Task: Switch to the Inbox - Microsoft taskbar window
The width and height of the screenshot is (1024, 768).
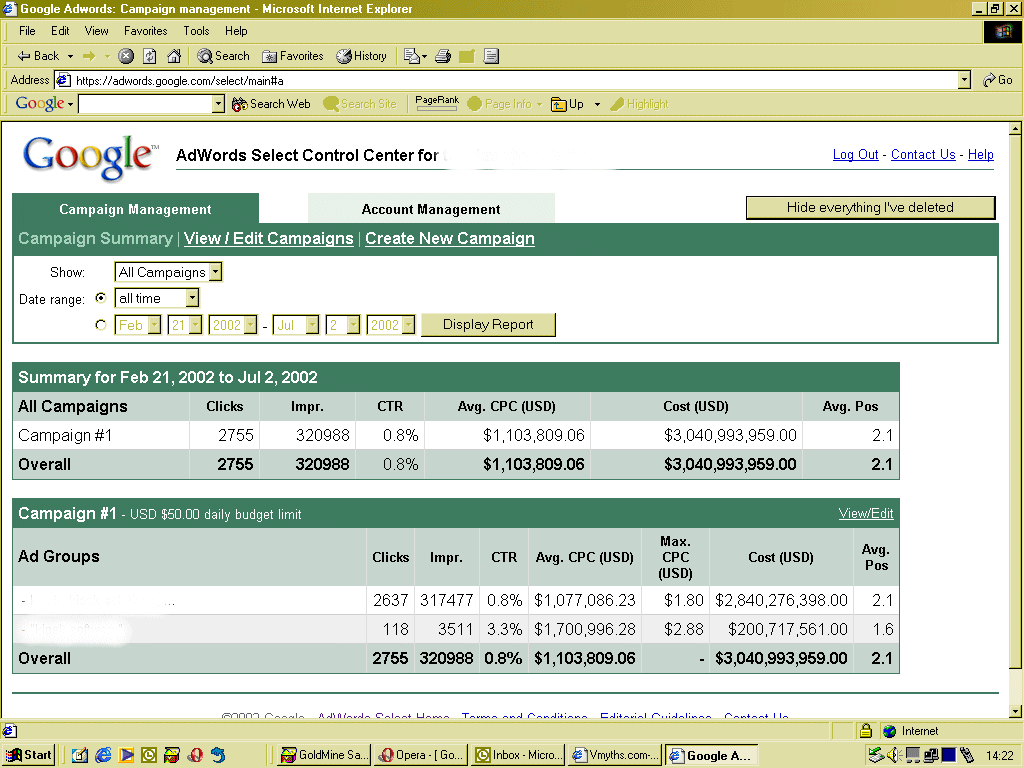Action: pyautogui.click(x=519, y=755)
